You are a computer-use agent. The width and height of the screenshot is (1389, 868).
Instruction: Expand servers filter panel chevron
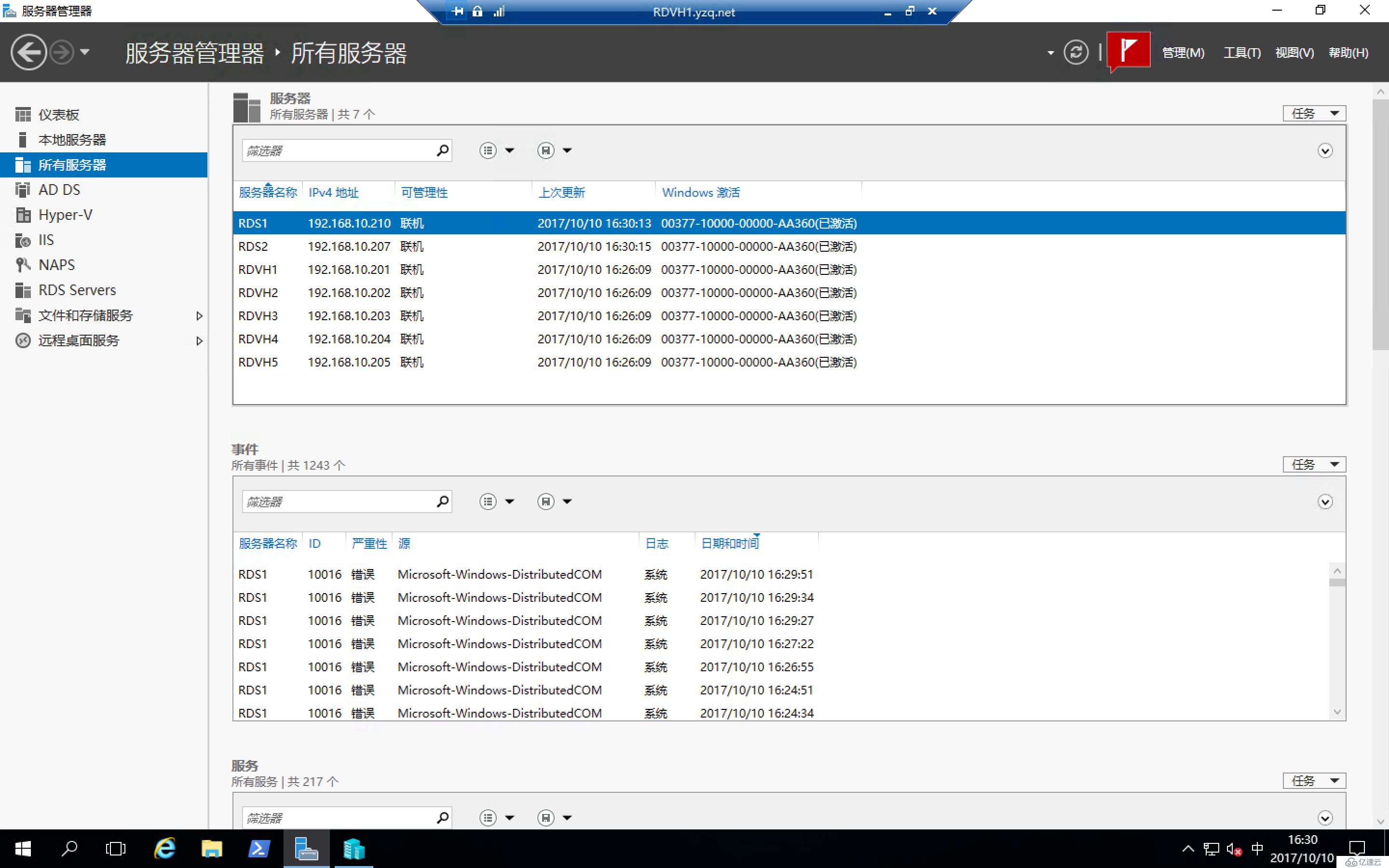tap(1325, 151)
